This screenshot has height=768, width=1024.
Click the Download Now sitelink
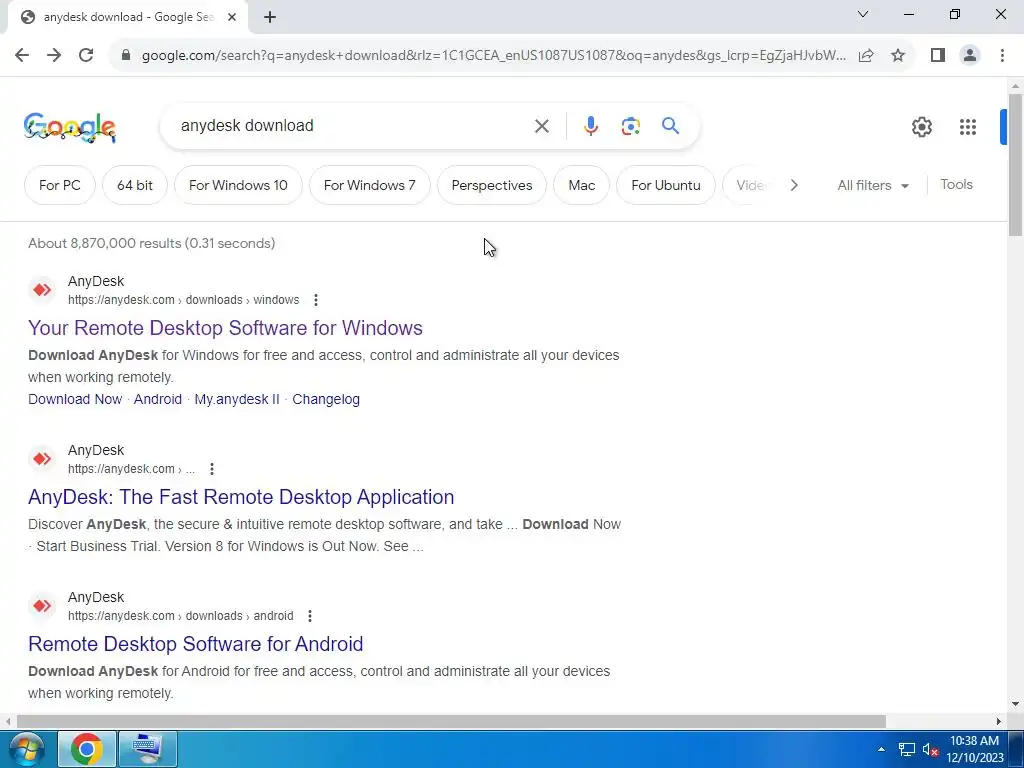coord(75,399)
